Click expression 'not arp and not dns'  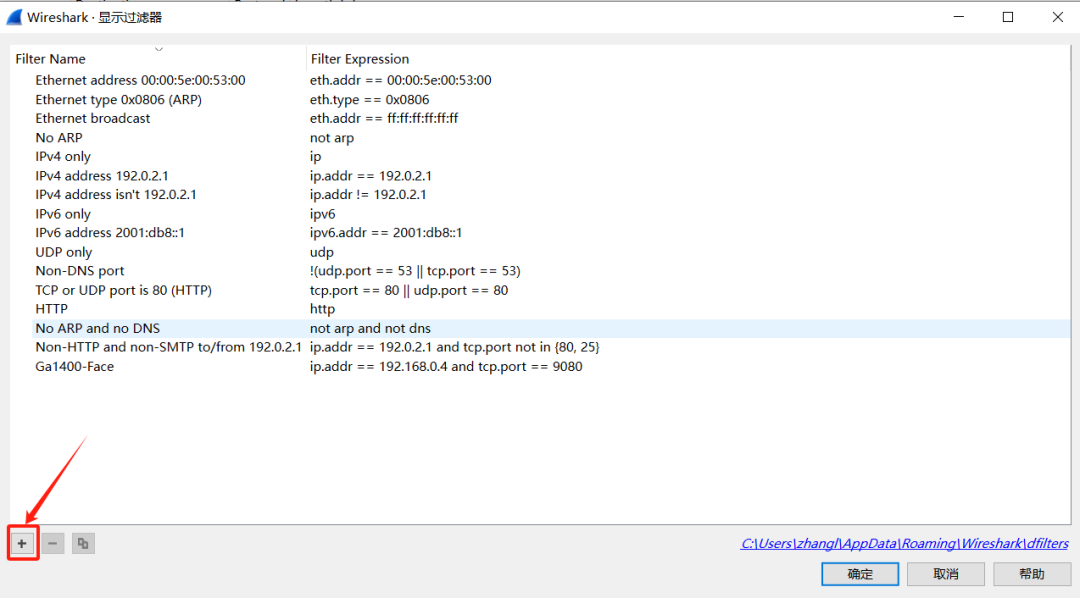371,328
